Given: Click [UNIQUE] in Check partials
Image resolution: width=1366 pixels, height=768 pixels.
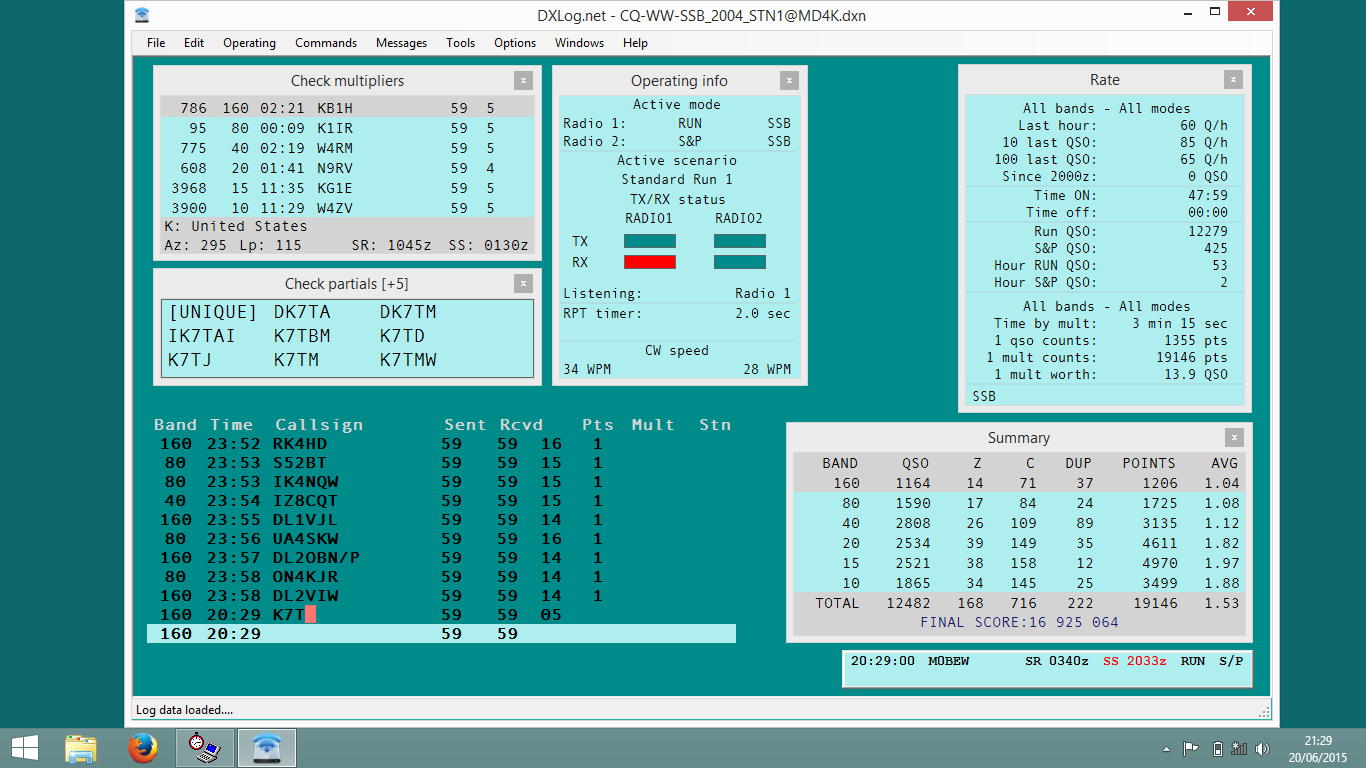Looking at the screenshot, I should pyautogui.click(x=213, y=312).
